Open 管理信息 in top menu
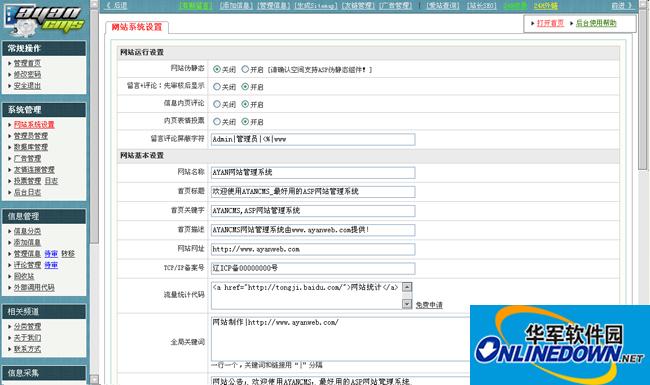This screenshot has width=650, height=385. pyautogui.click(x=274, y=5)
